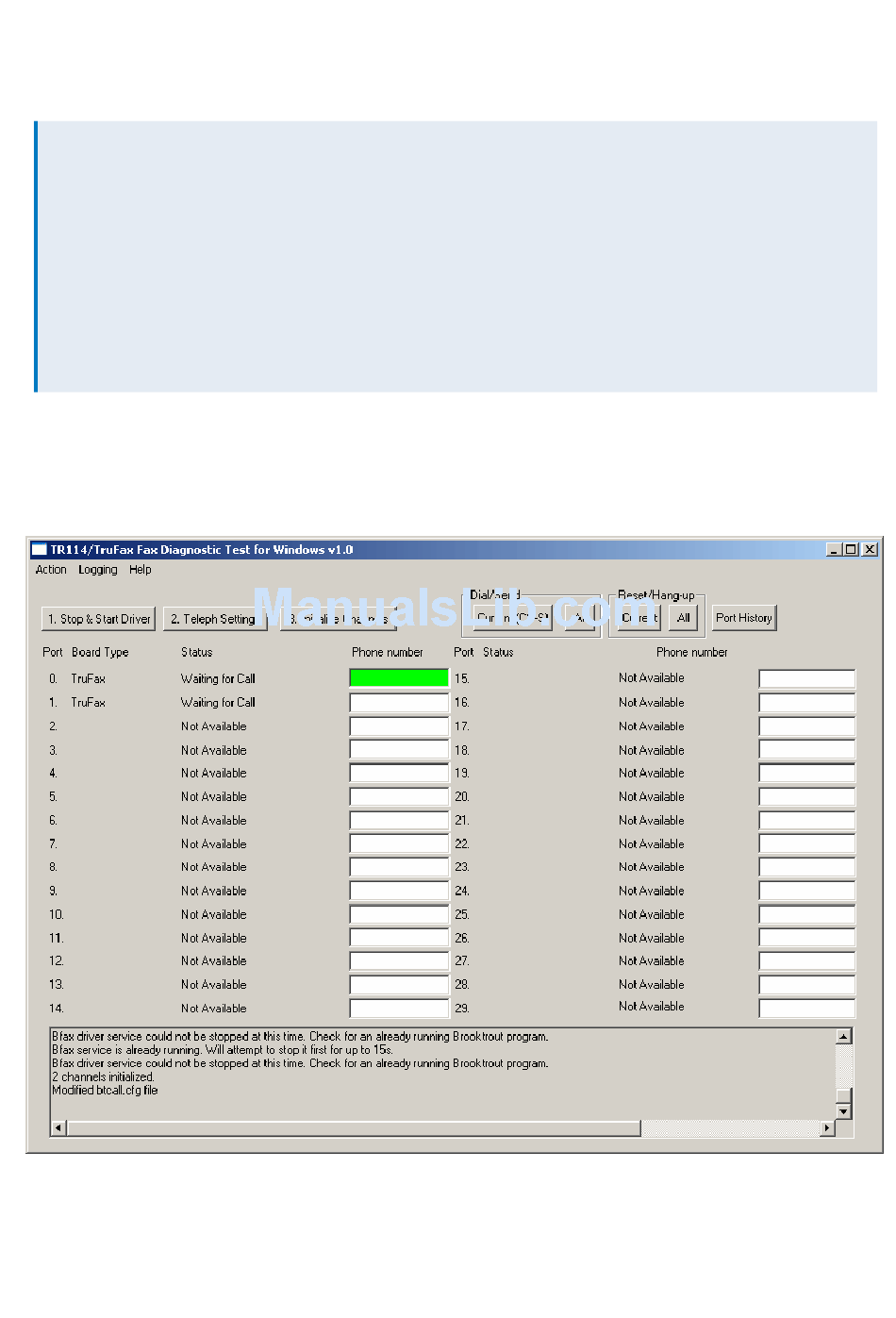This screenshot has height=1318, width=896.
Task: Click the phone number field for port 17
Action: point(806,726)
